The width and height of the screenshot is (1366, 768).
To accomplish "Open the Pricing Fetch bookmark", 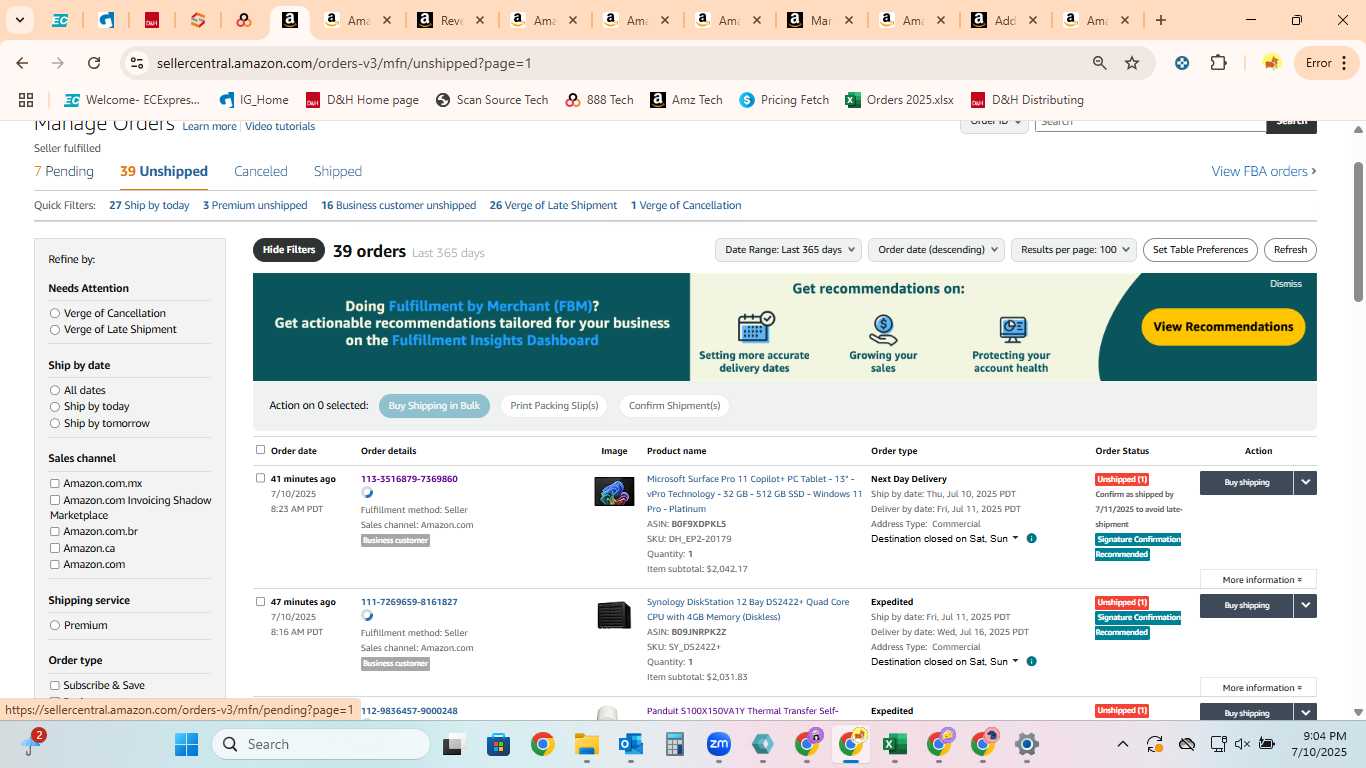I will tap(784, 100).
